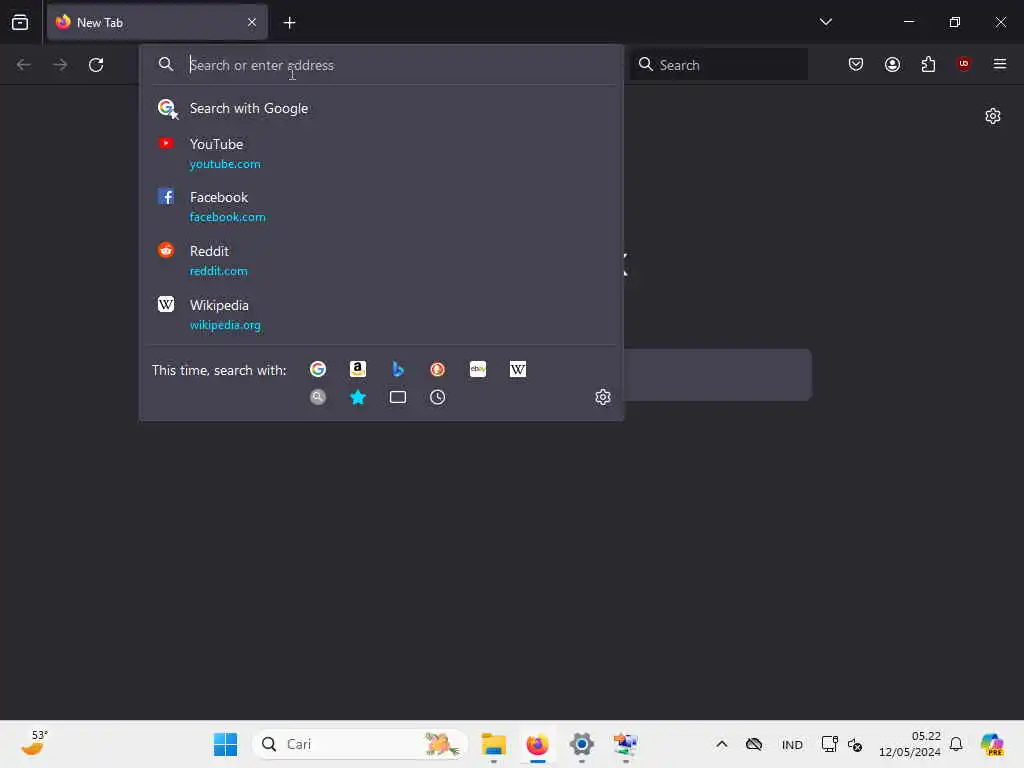Image resolution: width=1024 pixels, height=768 pixels.
Task: Expand the list all tabs chevron
Action: [x=825, y=22]
